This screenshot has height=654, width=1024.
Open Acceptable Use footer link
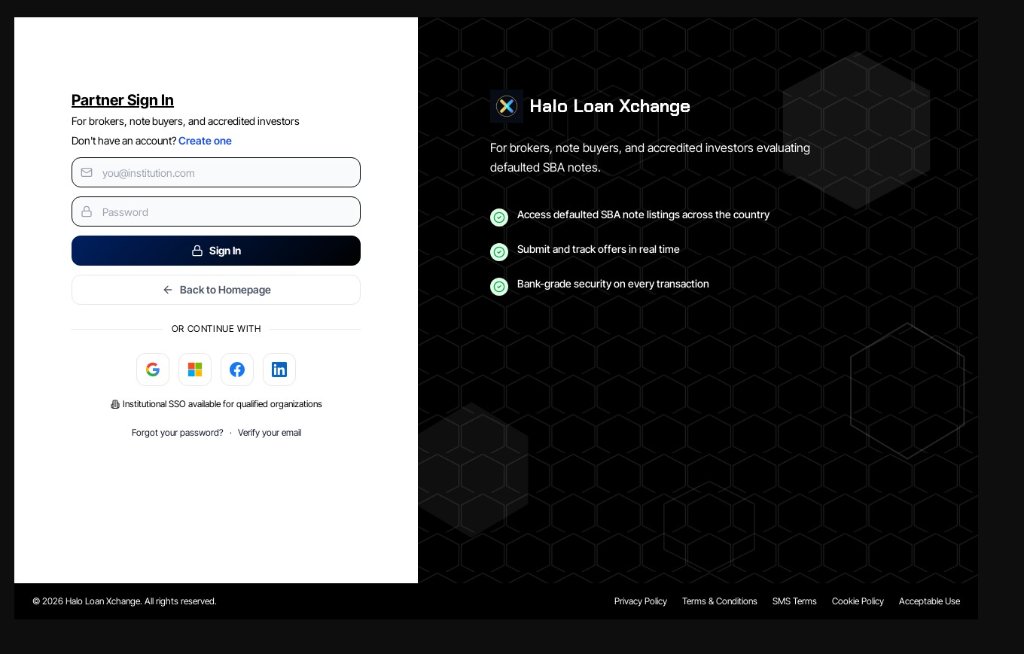[x=929, y=601]
